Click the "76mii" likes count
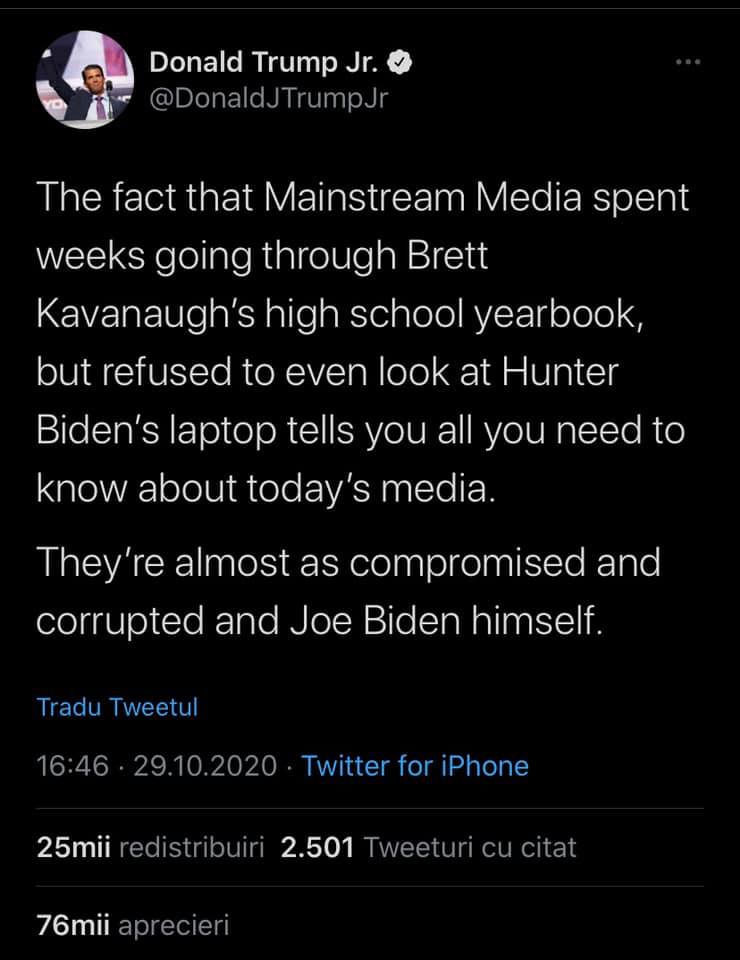Image resolution: width=740 pixels, height=960 pixels. 71,925
